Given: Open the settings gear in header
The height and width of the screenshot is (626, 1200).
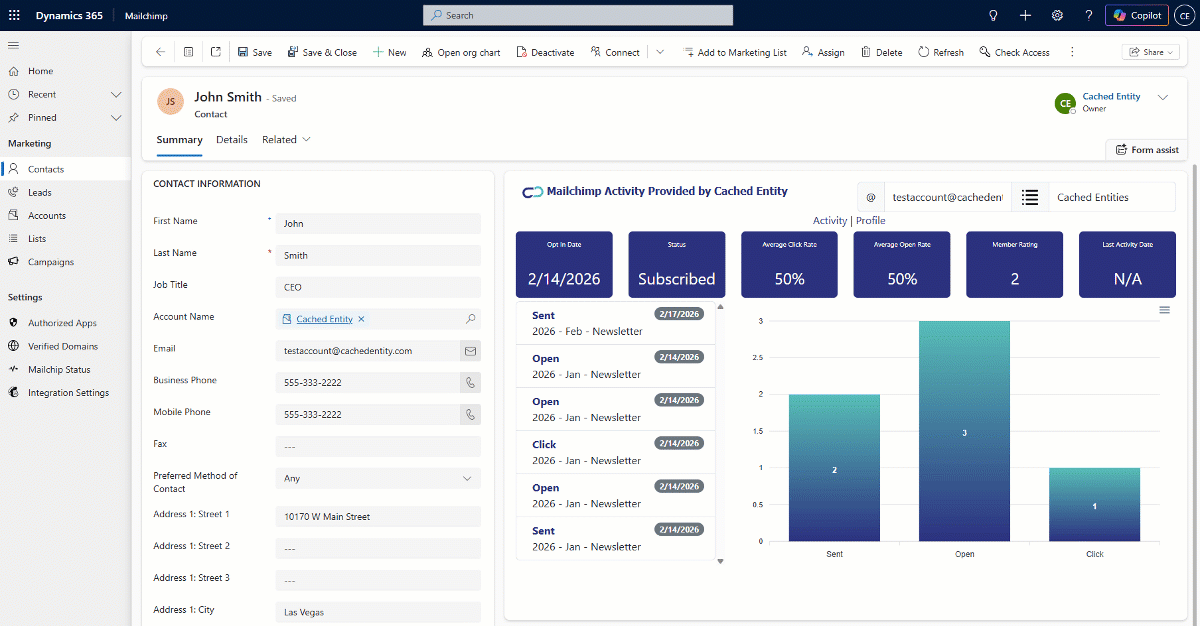Looking at the screenshot, I should (1057, 15).
